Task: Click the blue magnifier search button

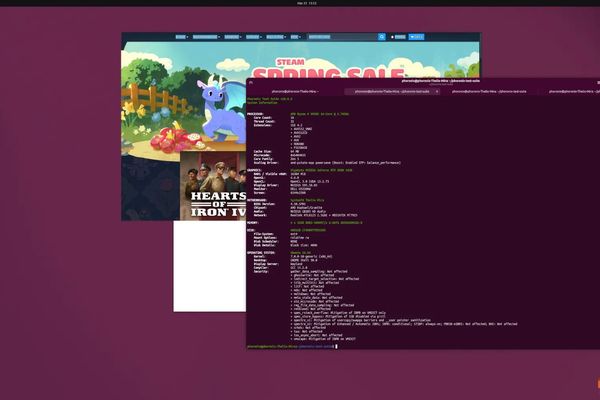Action: tap(382, 37)
